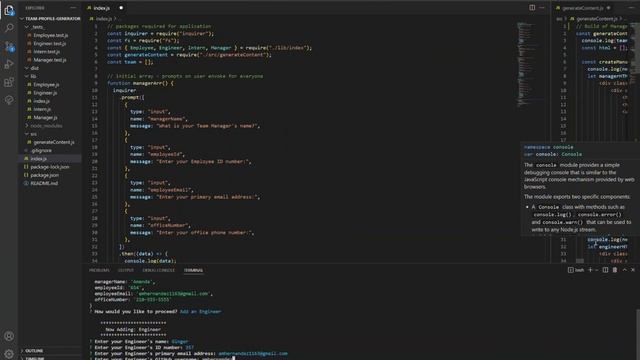Open generateContent.js under src folder
The height and width of the screenshot is (360, 640).
tap(50, 142)
